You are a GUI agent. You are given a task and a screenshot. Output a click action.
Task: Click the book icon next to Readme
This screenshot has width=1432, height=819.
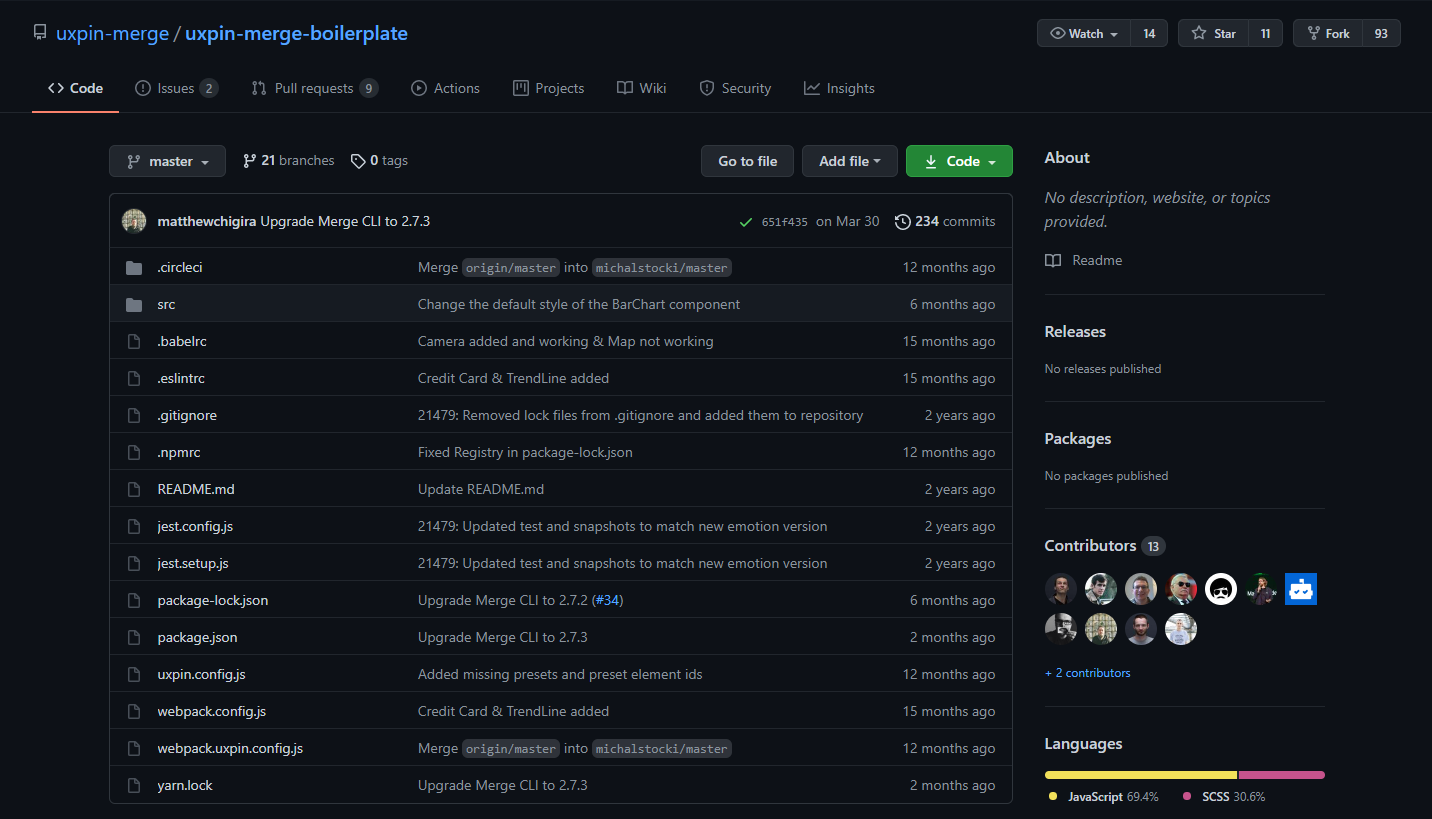[1053, 260]
